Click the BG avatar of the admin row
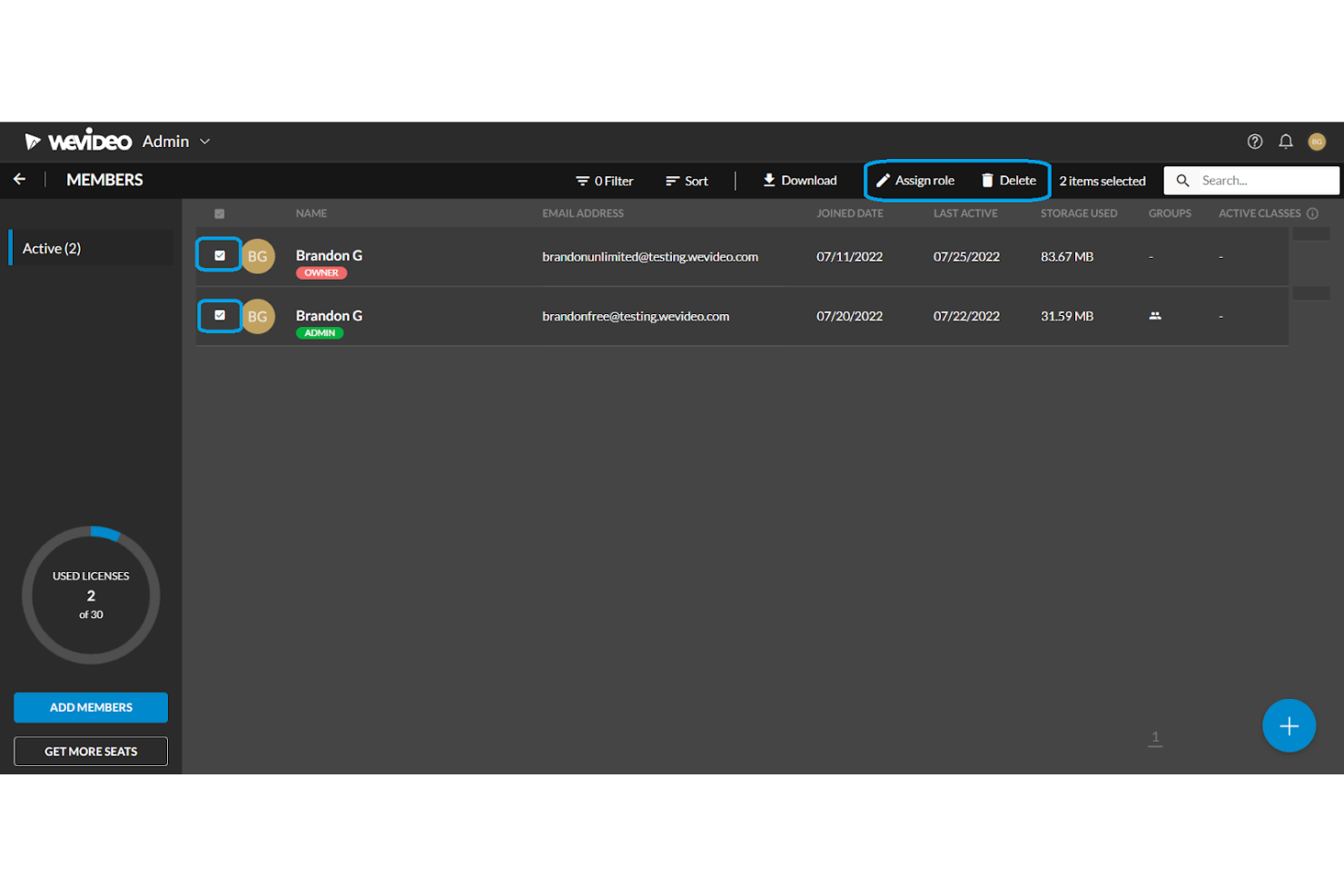This screenshot has height=896, width=1344. tap(258, 316)
